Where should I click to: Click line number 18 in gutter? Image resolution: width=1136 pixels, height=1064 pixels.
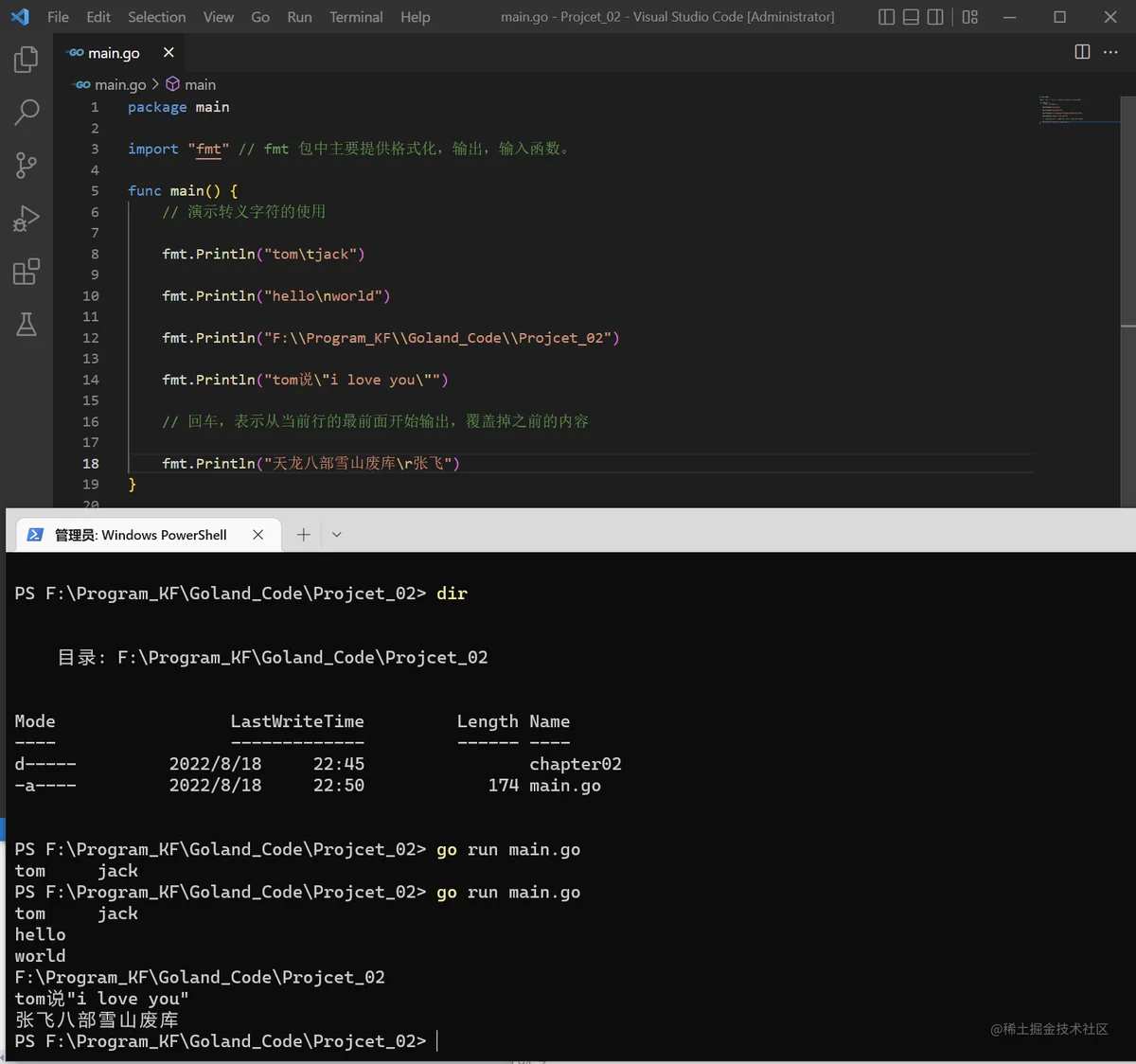[90, 463]
